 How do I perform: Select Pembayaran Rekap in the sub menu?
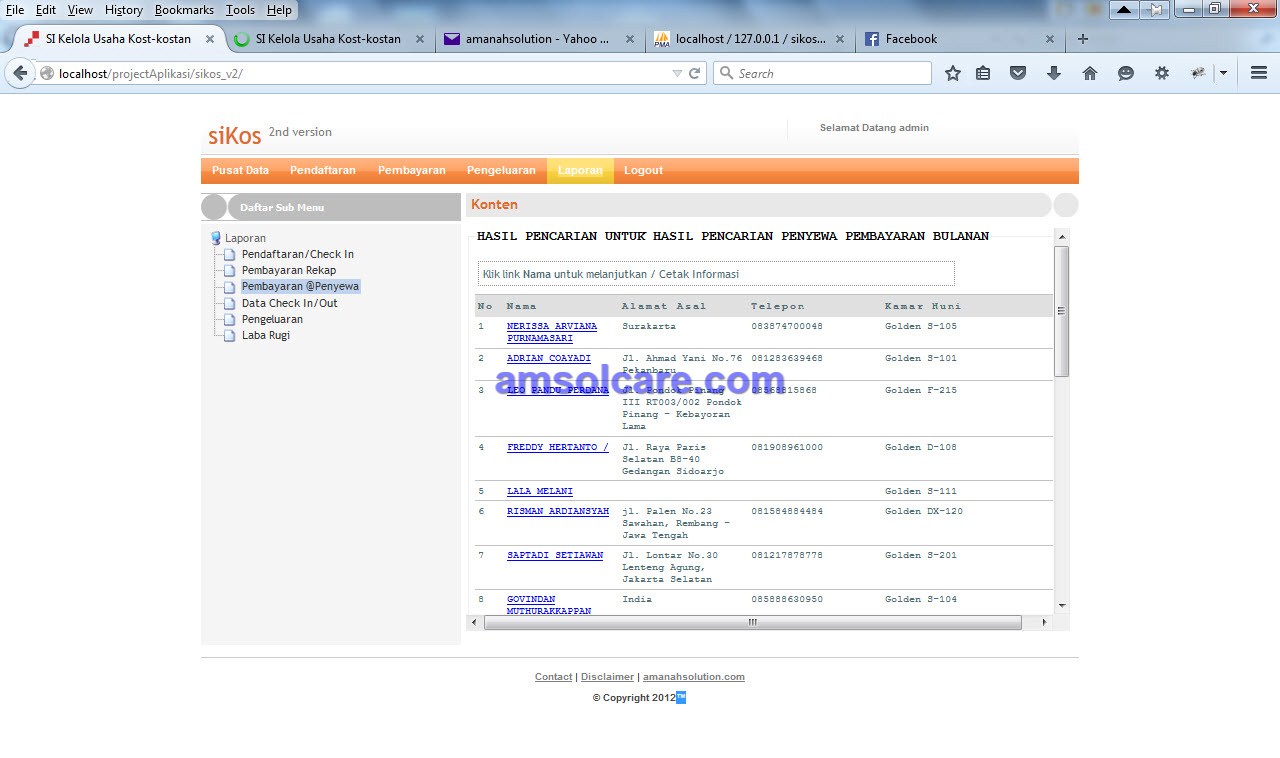pyautogui.click(x=289, y=270)
